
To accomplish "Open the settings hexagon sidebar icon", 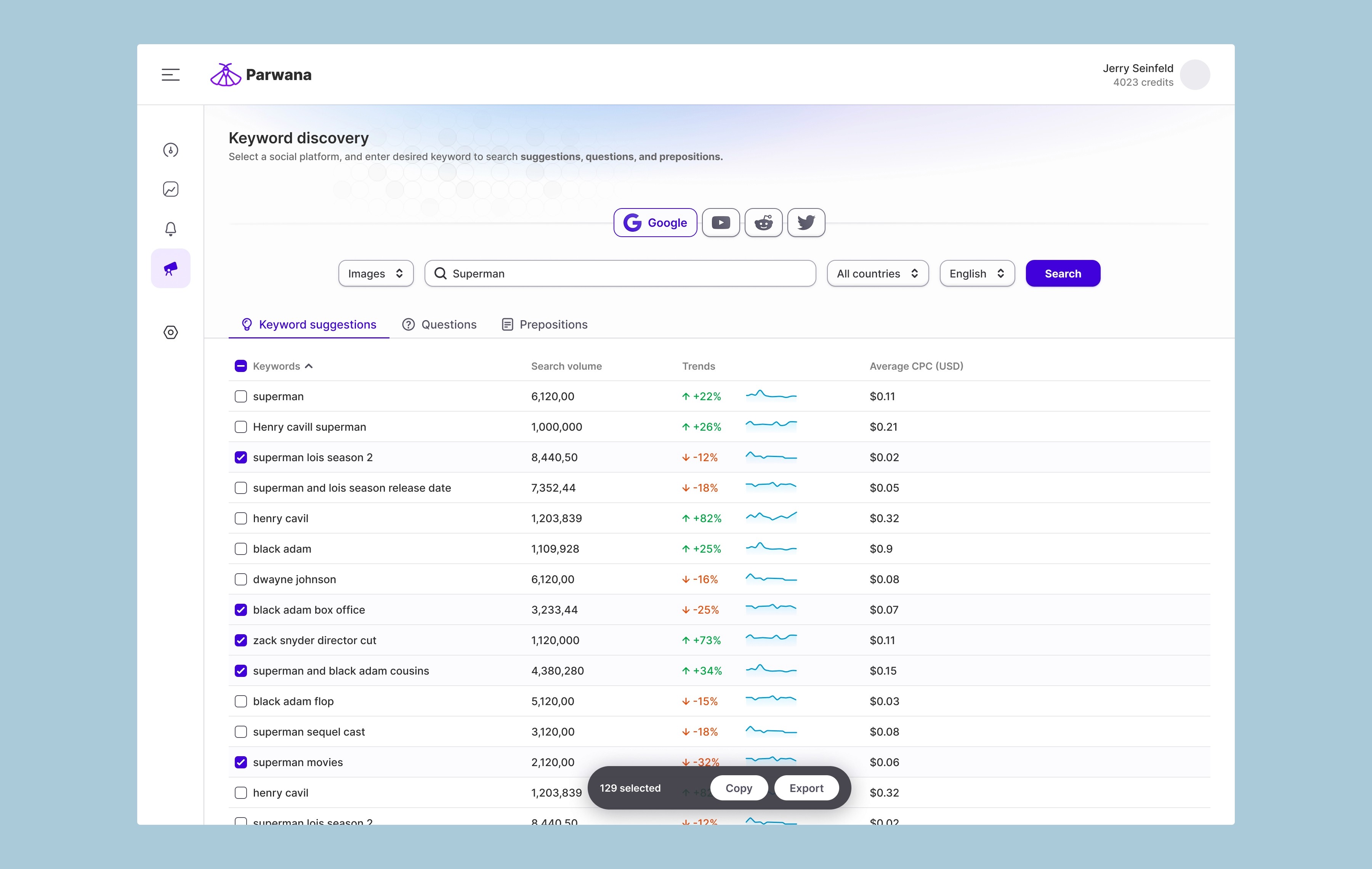I will click(170, 332).
